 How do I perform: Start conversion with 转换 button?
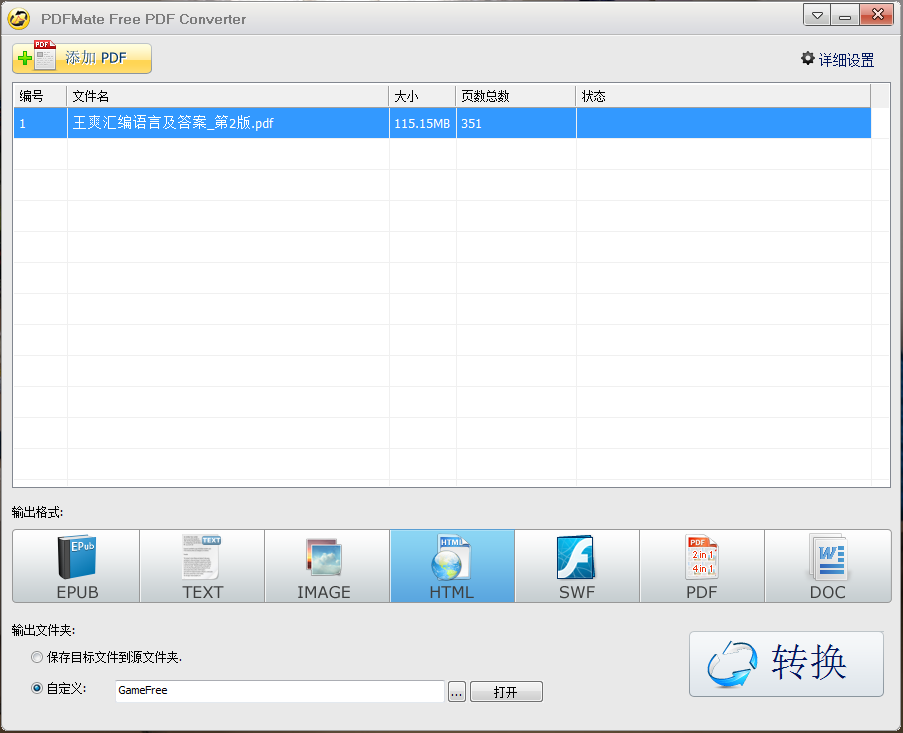click(x=786, y=663)
